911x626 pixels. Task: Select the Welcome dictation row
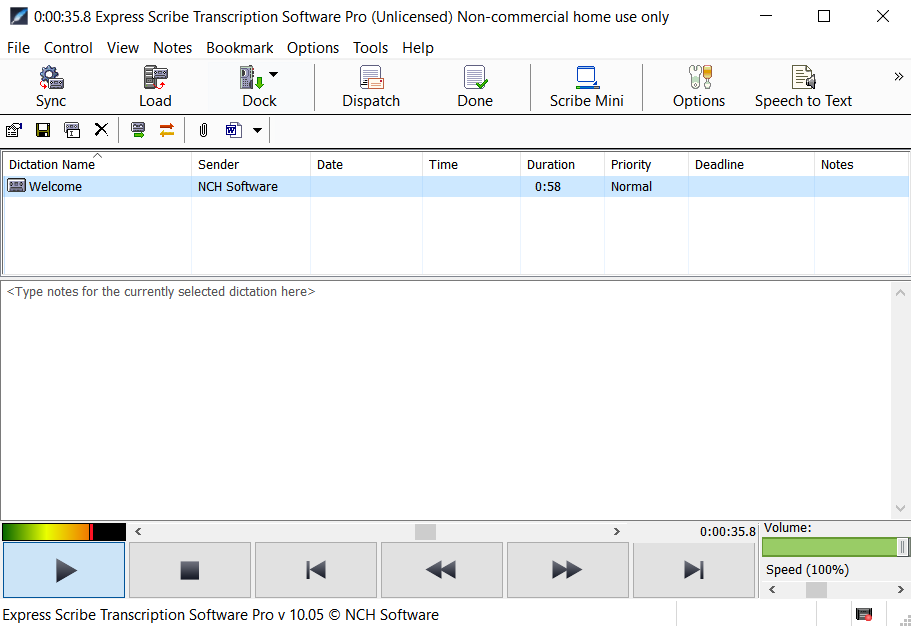(x=56, y=187)
